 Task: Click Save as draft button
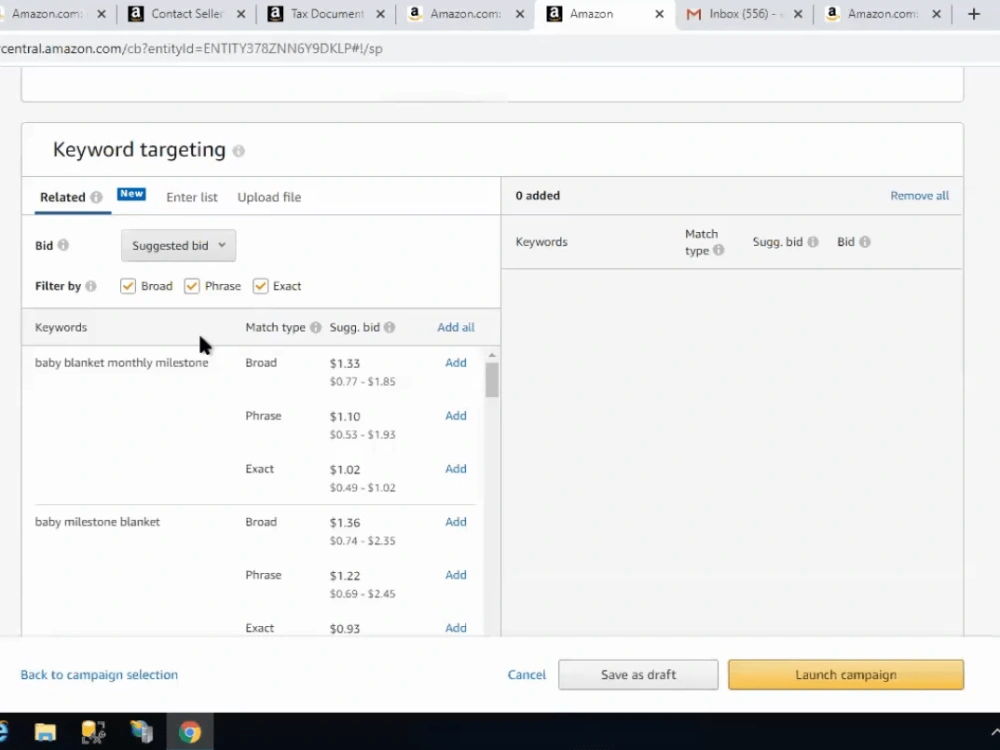click(638, 675)
